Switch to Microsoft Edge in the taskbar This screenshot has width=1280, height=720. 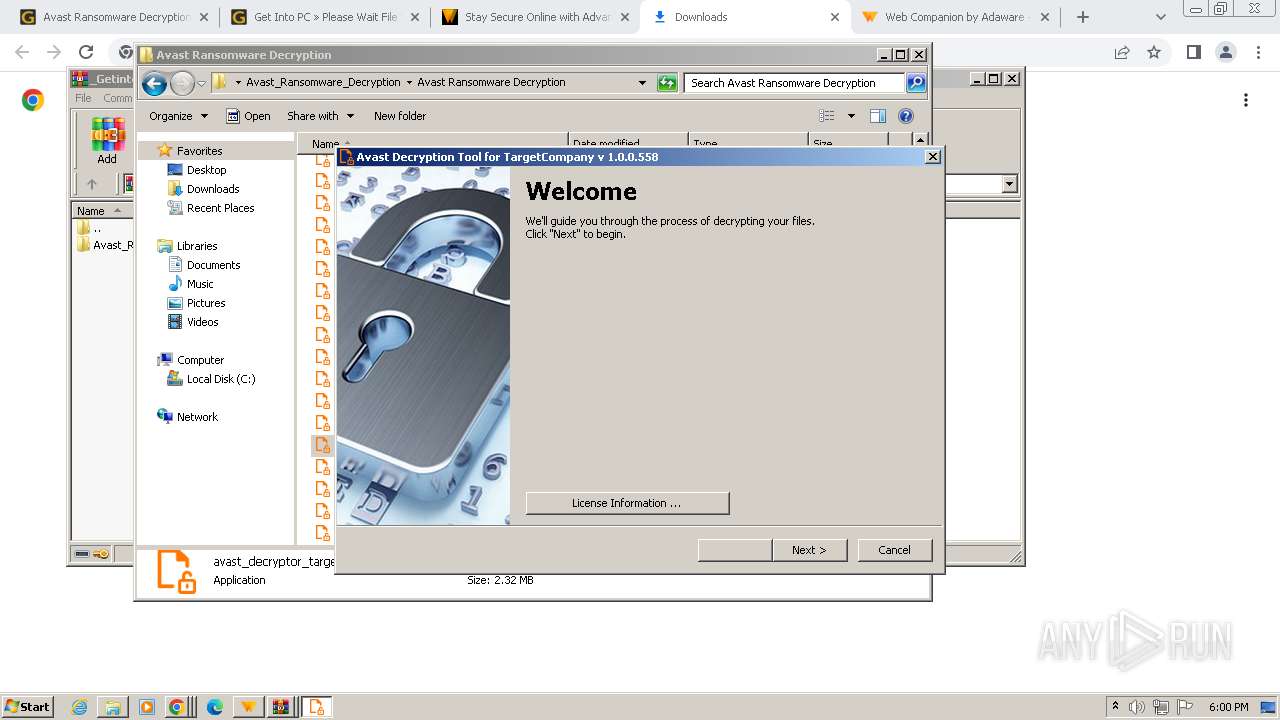[214, 707]
